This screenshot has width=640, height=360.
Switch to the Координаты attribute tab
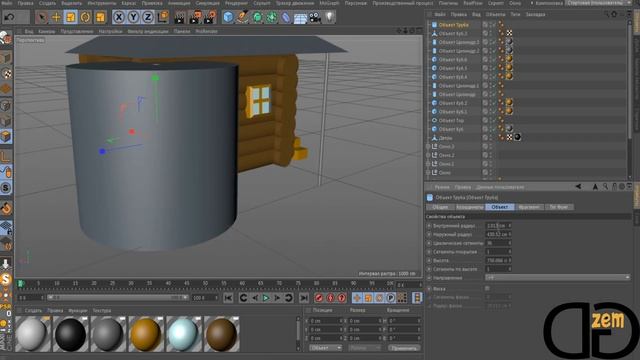(469, 207)
